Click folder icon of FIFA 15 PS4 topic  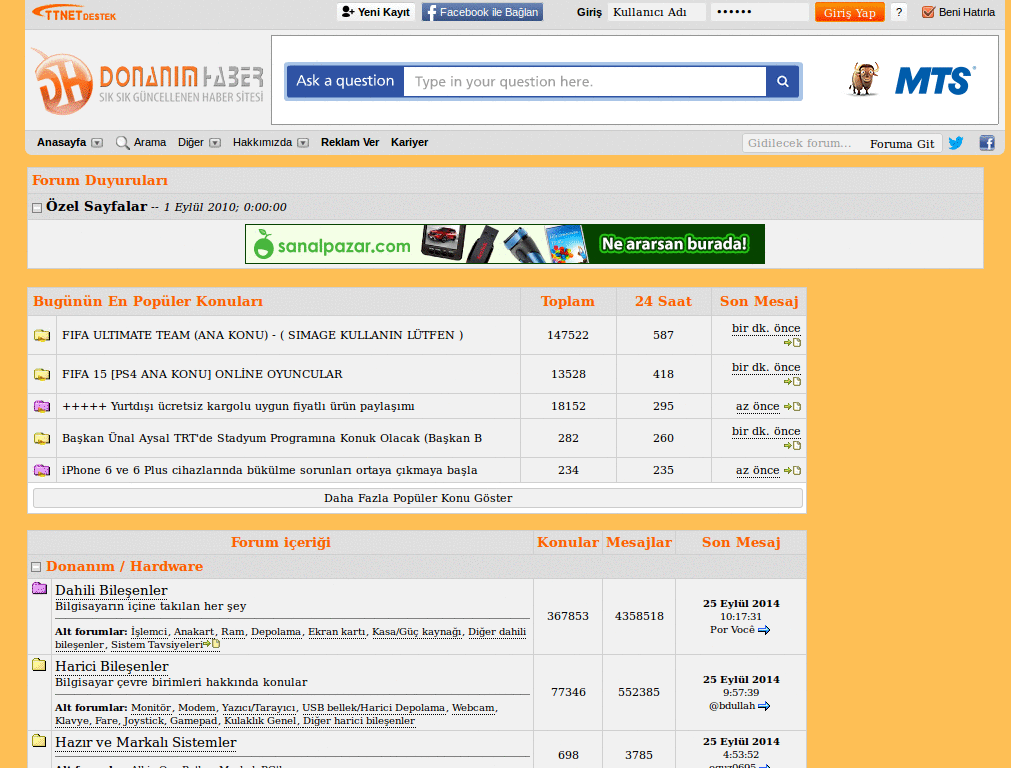[42, 374]
